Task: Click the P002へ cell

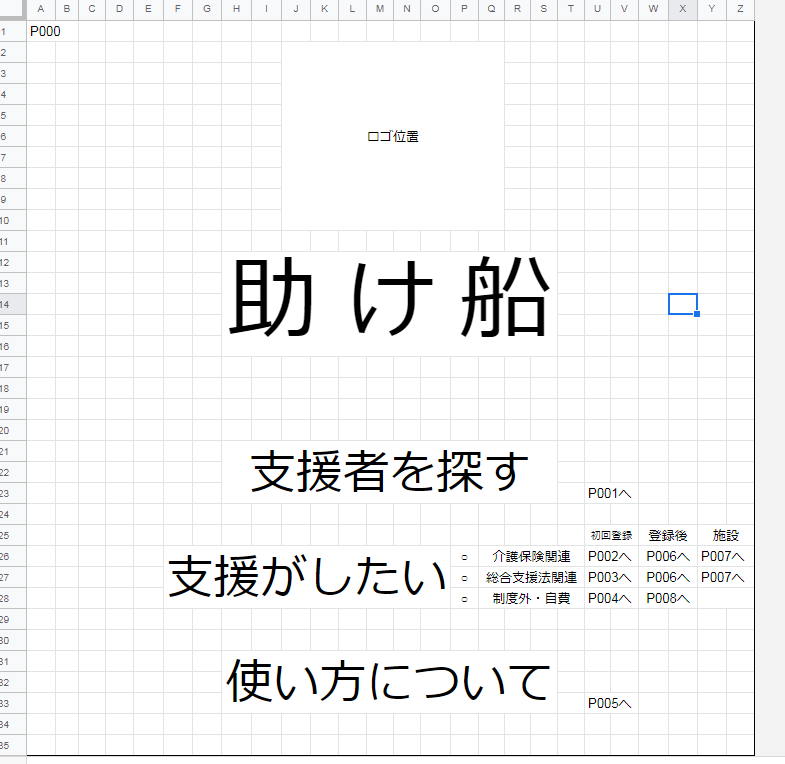Action: pos(610,557)
